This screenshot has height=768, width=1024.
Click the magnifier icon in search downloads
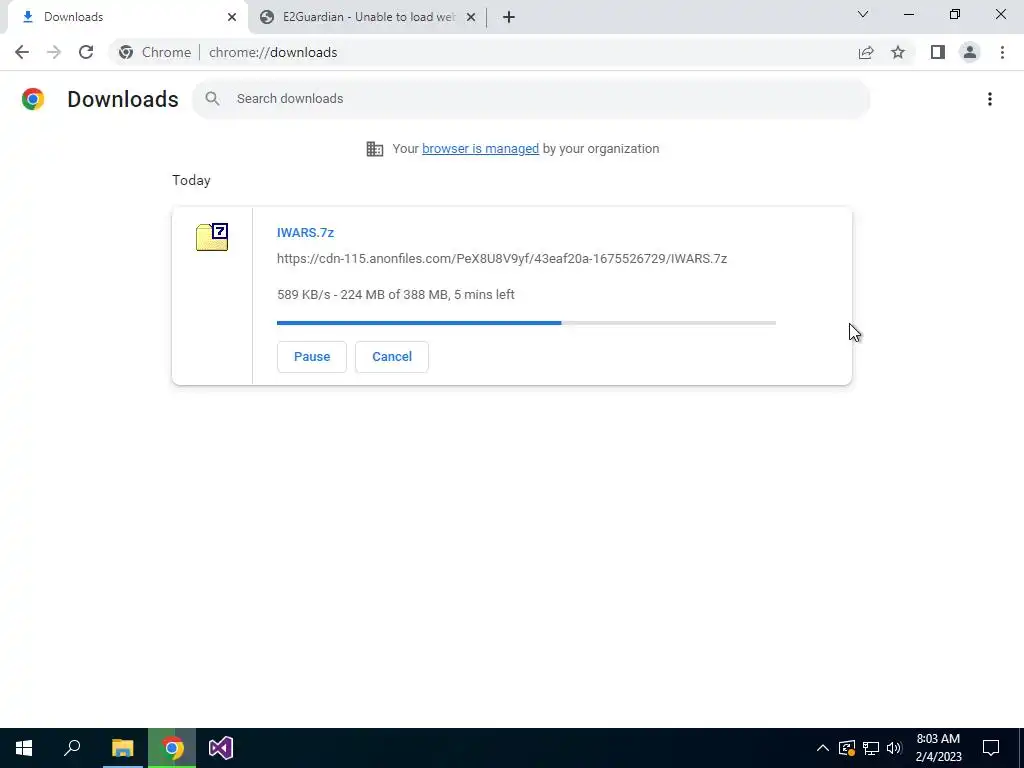(x=212, y=99)
